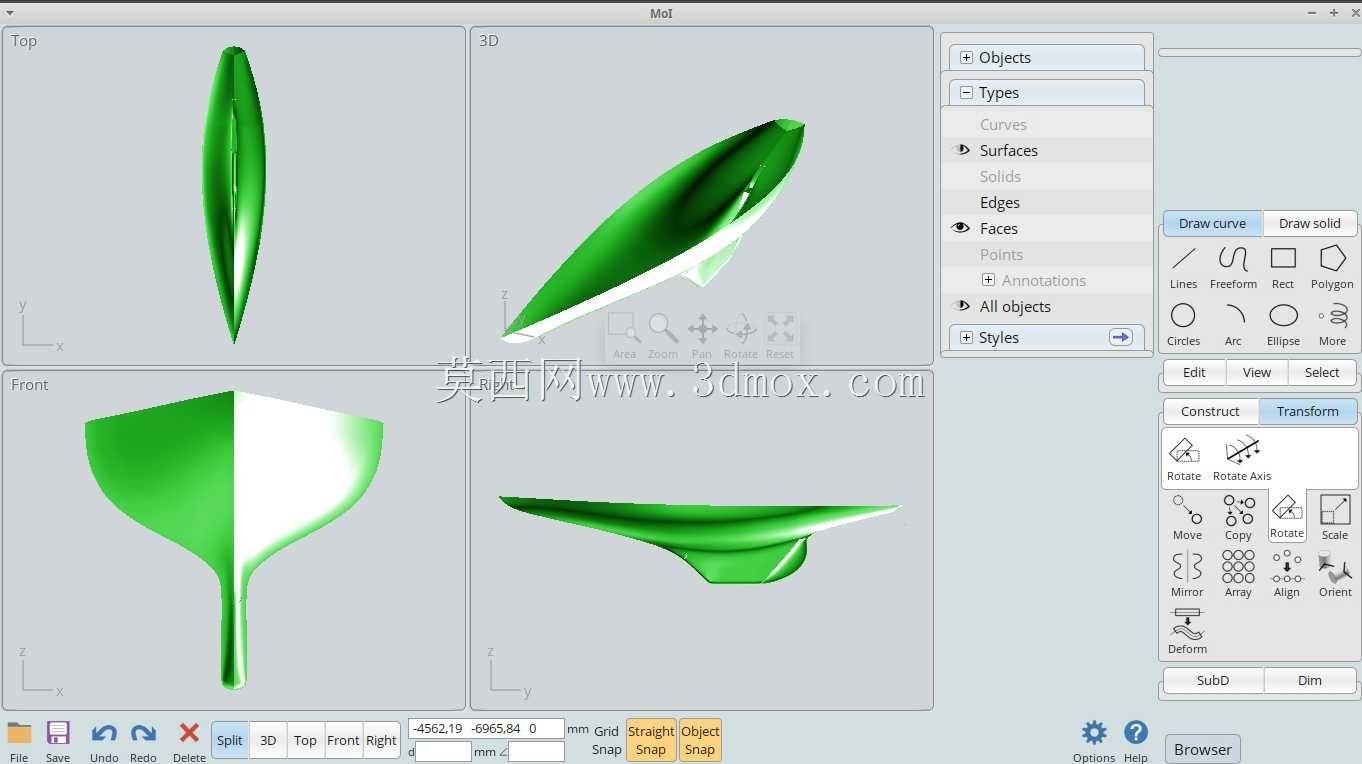Activate the viewport Zoom tool

point(662,336)
